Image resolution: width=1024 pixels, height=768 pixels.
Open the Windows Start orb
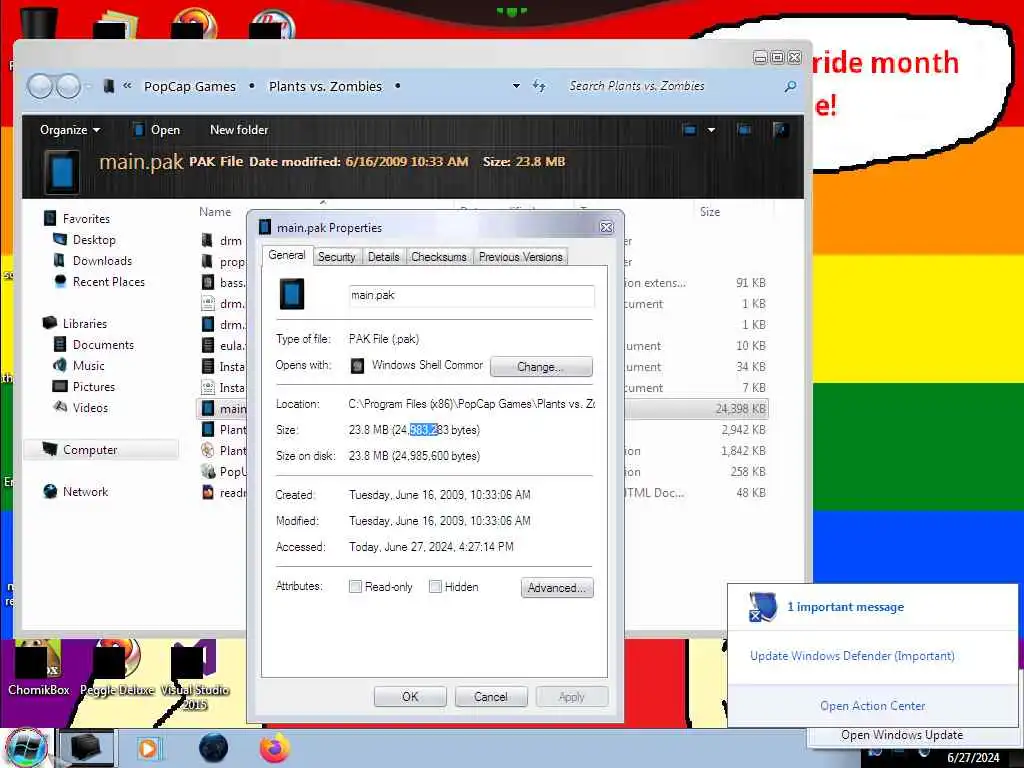[26, 748]
